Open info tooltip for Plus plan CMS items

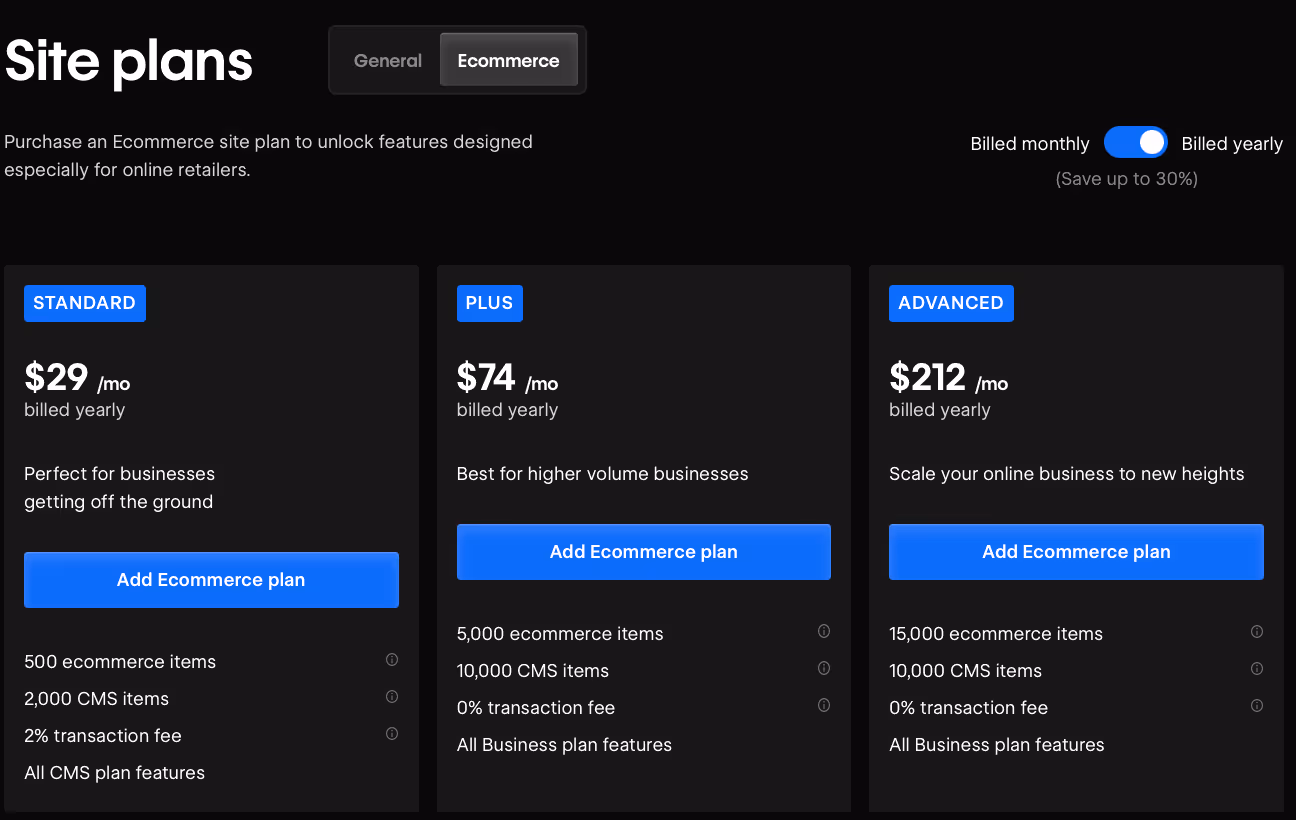(824, 668)
